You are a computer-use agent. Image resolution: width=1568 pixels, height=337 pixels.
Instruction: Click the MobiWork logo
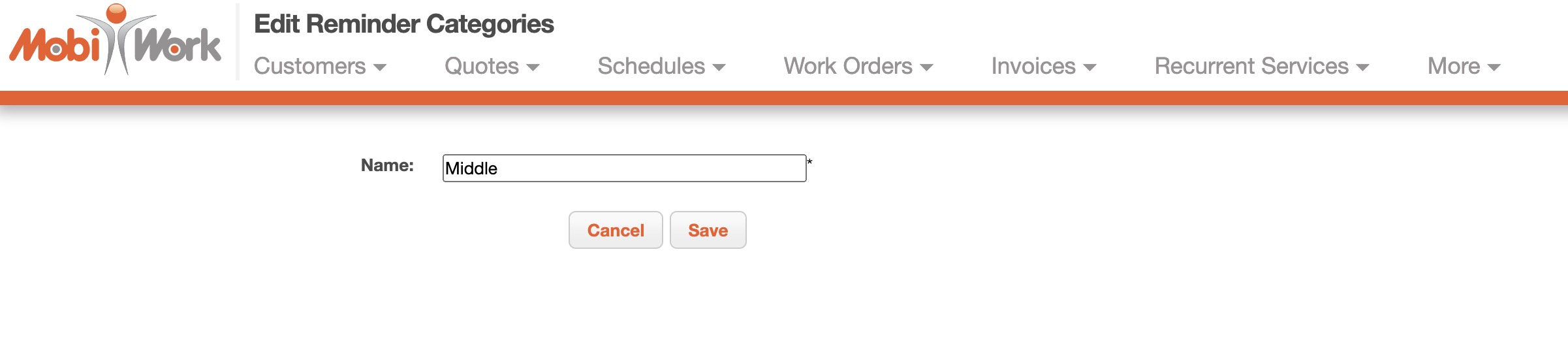click(116, 40)
